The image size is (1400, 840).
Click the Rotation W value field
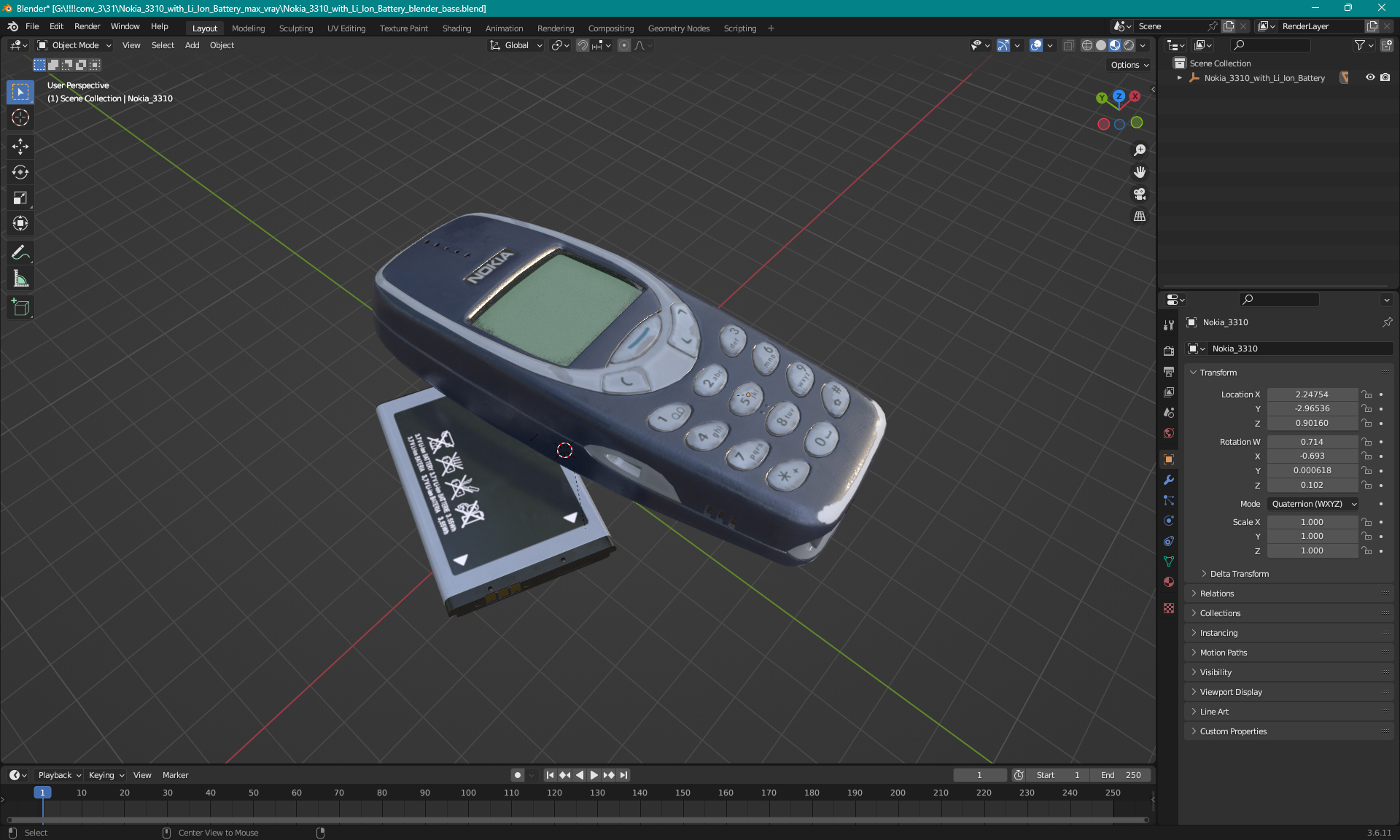[x=1312, y=442]
